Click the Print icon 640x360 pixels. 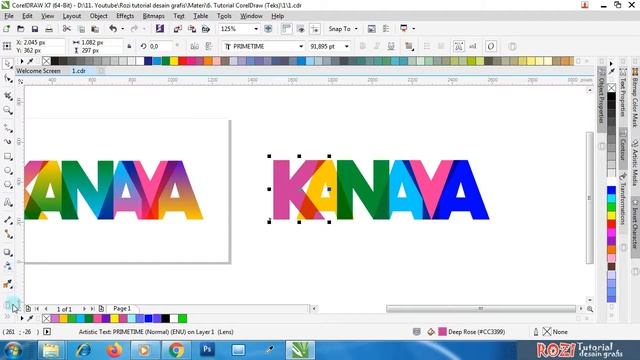49,29
